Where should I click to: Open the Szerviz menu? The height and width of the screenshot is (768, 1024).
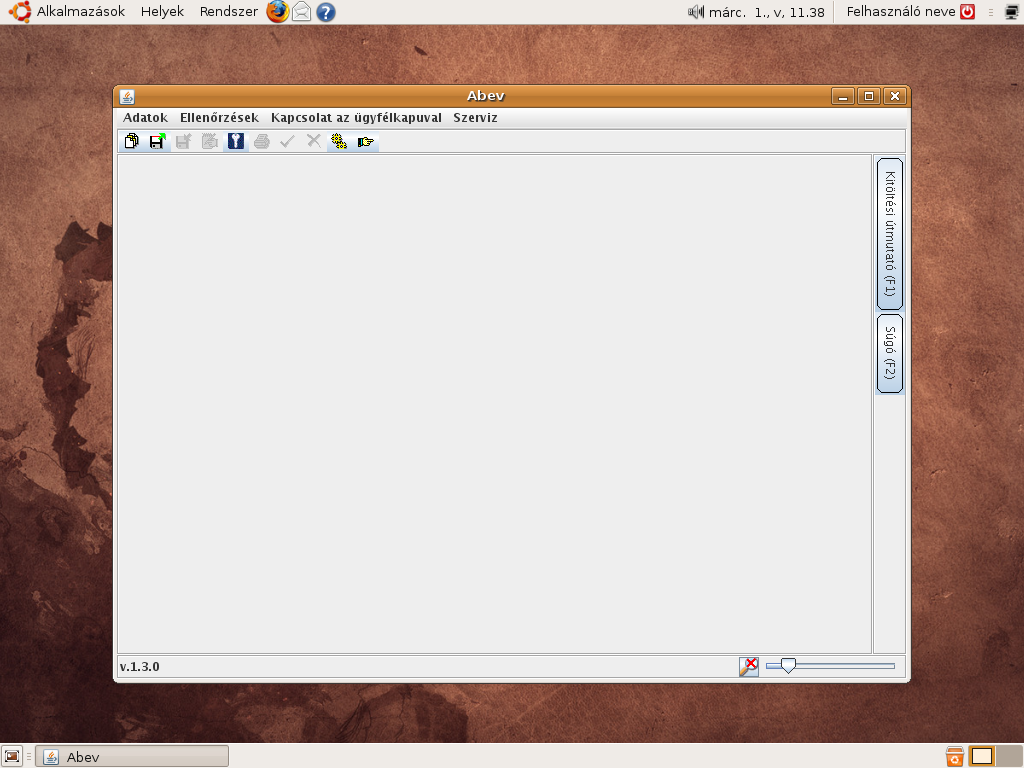[475, 118]
